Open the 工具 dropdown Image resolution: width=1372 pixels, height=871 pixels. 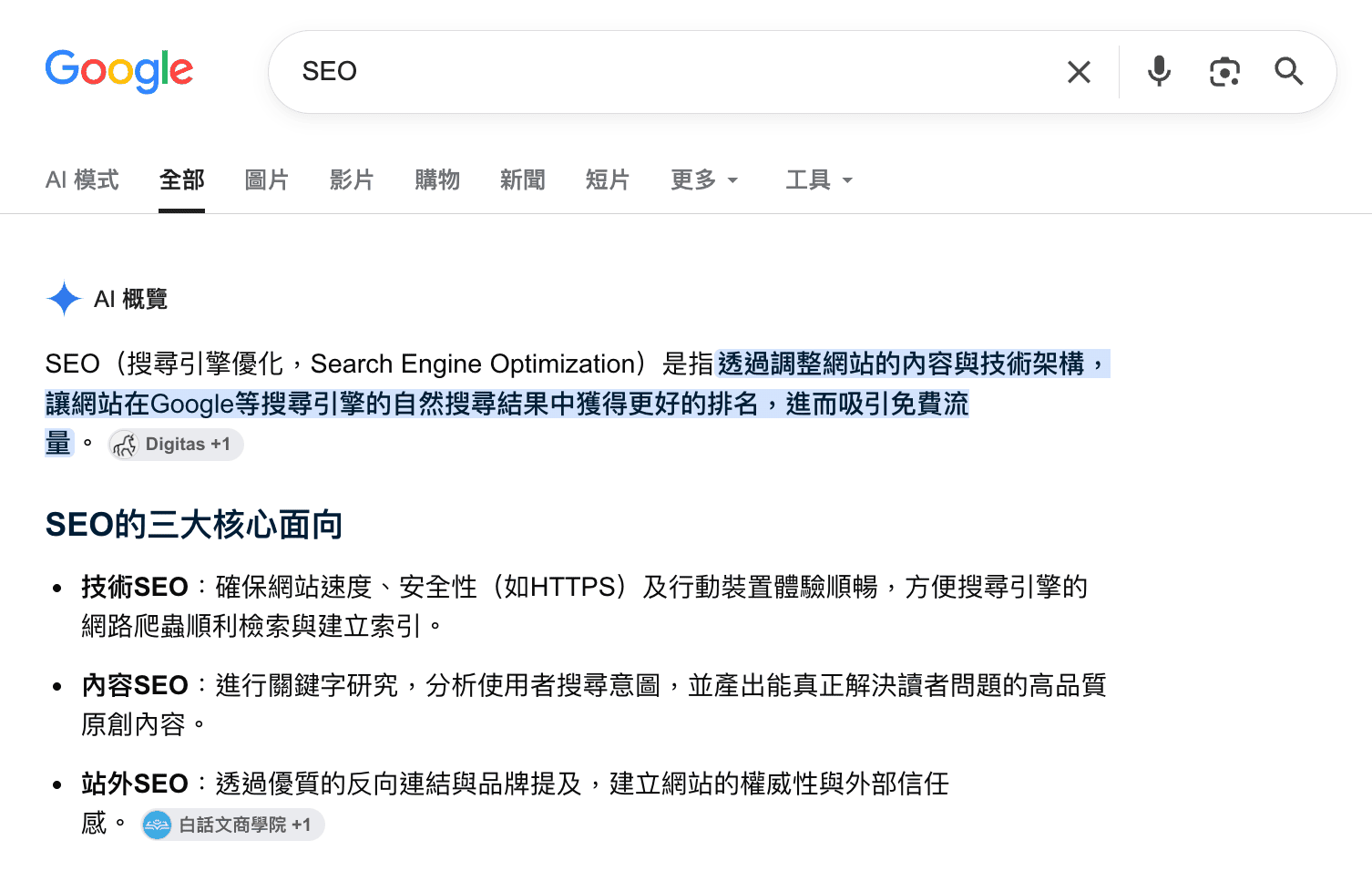click(819, 180)
